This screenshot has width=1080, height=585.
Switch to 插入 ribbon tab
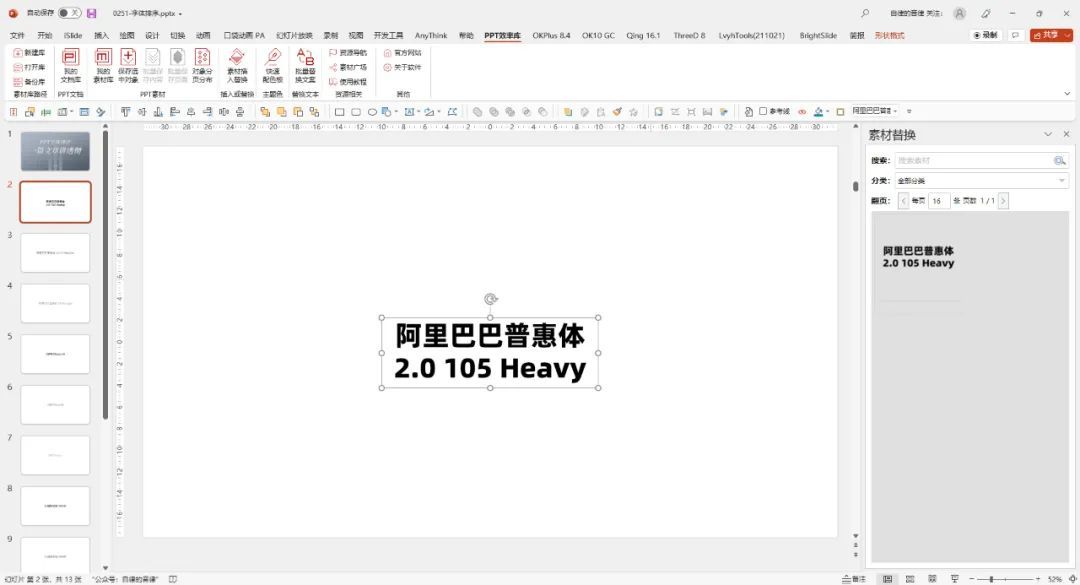click(x=101, y=35)
